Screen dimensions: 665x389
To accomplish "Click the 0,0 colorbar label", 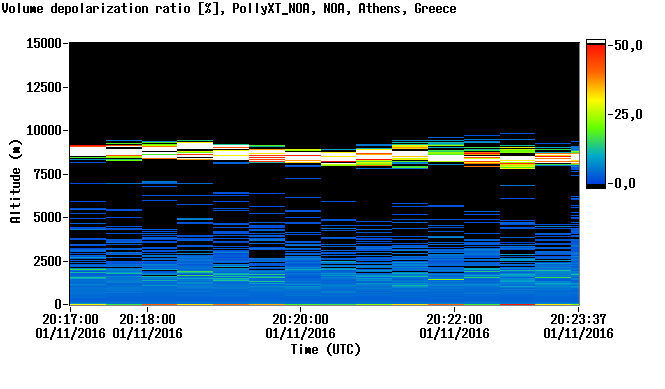I will click(x=624, y=183).
